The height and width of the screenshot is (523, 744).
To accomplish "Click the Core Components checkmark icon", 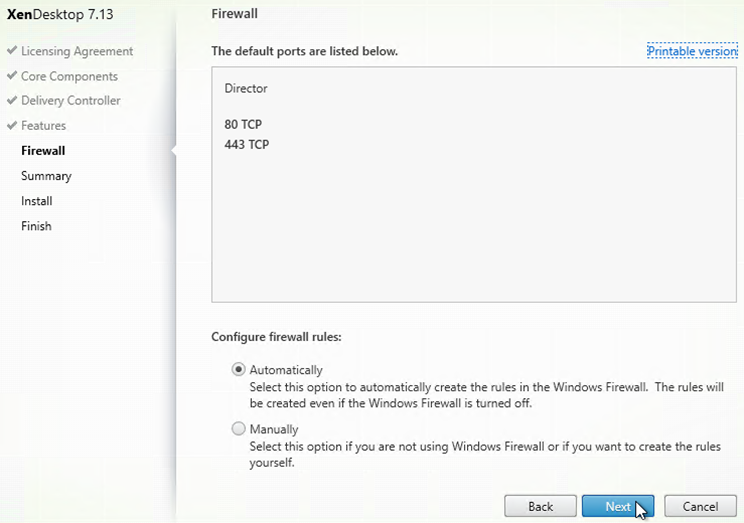I will (12, 75).
